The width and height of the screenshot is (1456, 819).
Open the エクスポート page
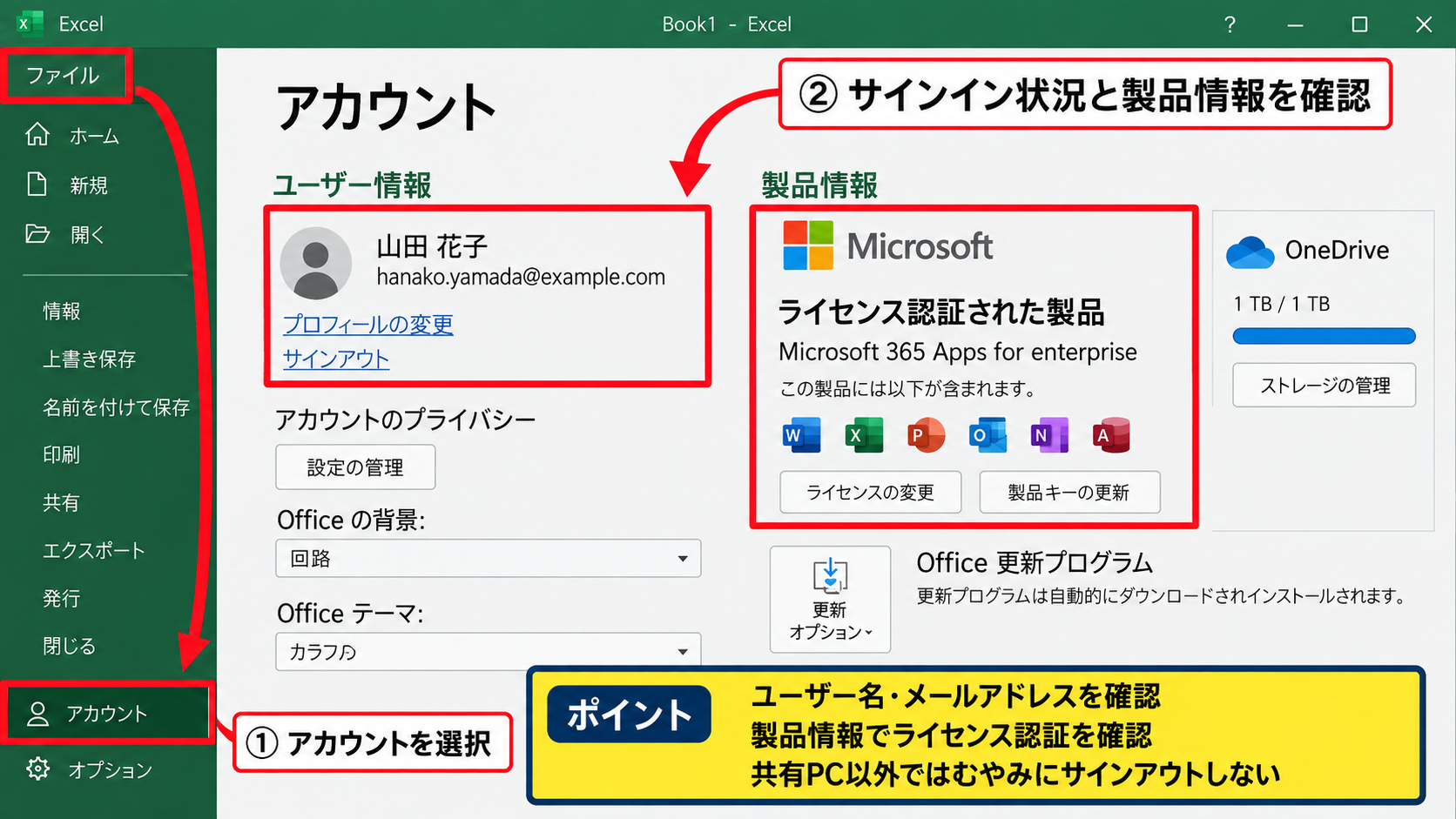click(94, 551)
